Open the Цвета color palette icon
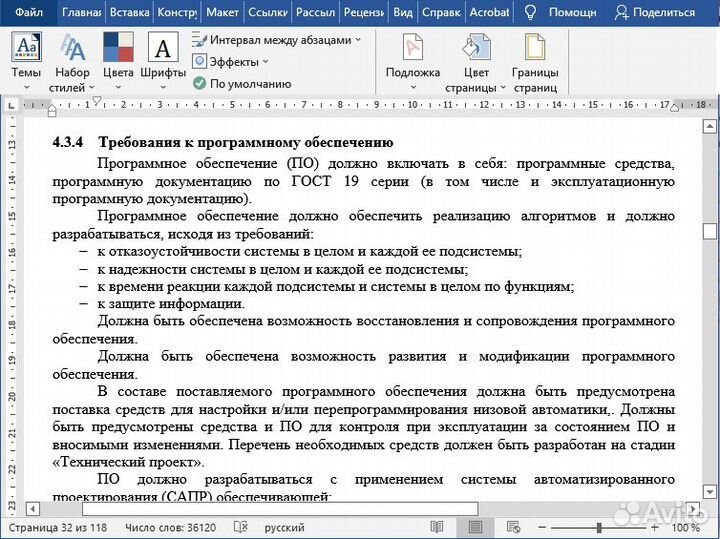Viewport: 720px width, 539px height. pyautogui.click(x=118, y=47)
